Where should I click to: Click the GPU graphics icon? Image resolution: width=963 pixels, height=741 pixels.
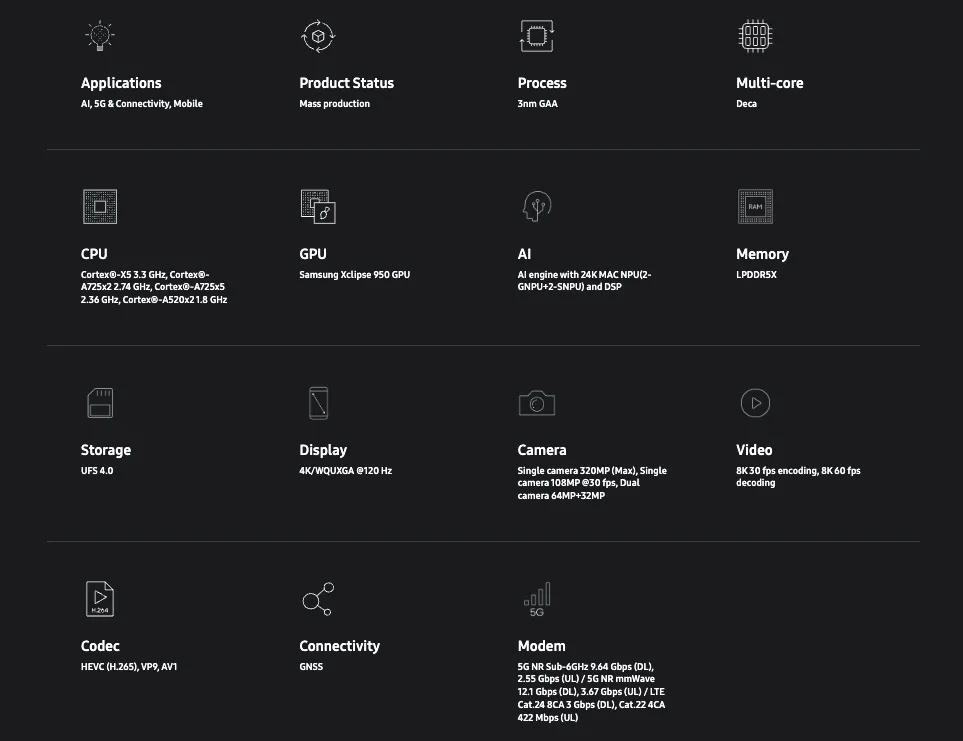[318, 206]
